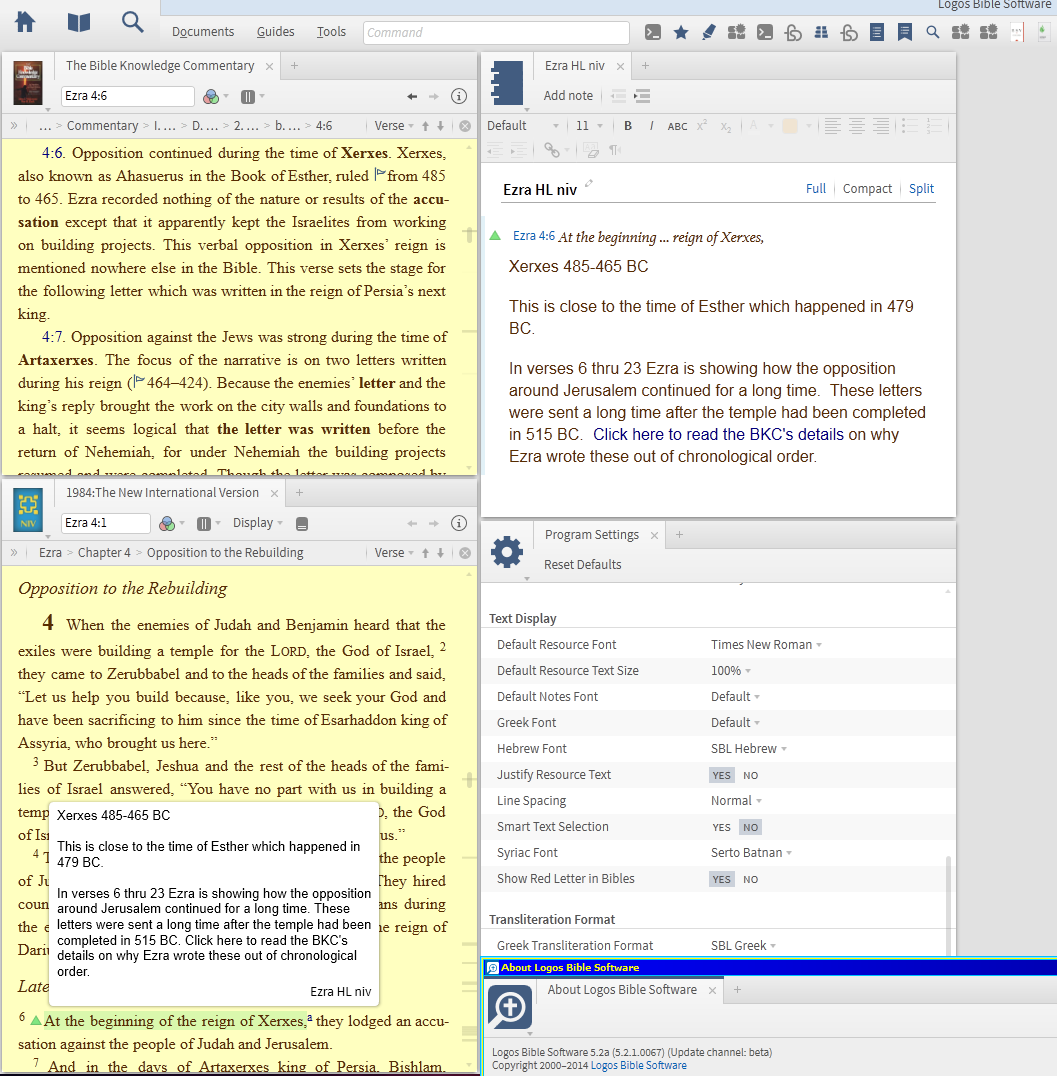Change Default Resource Font Times New Roman dropdown
Viewport: 1057px width, 1076px height.
pos(766,644)
